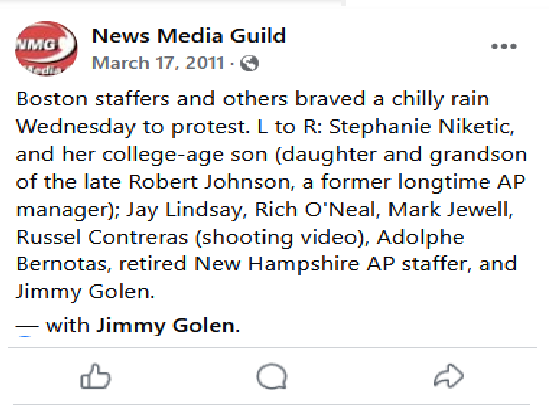Visit the News Media Guild page name
551x409 pixels.
(x=189, y=36)
